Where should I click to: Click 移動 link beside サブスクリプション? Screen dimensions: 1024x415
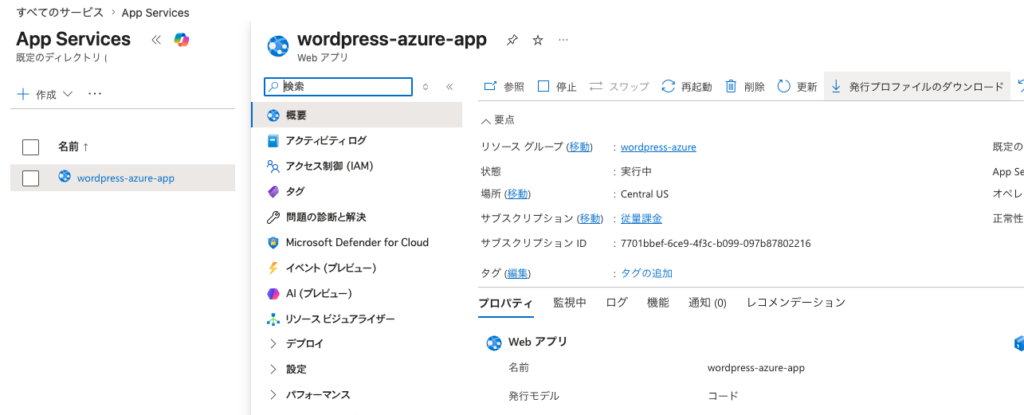tap(590, 218)
